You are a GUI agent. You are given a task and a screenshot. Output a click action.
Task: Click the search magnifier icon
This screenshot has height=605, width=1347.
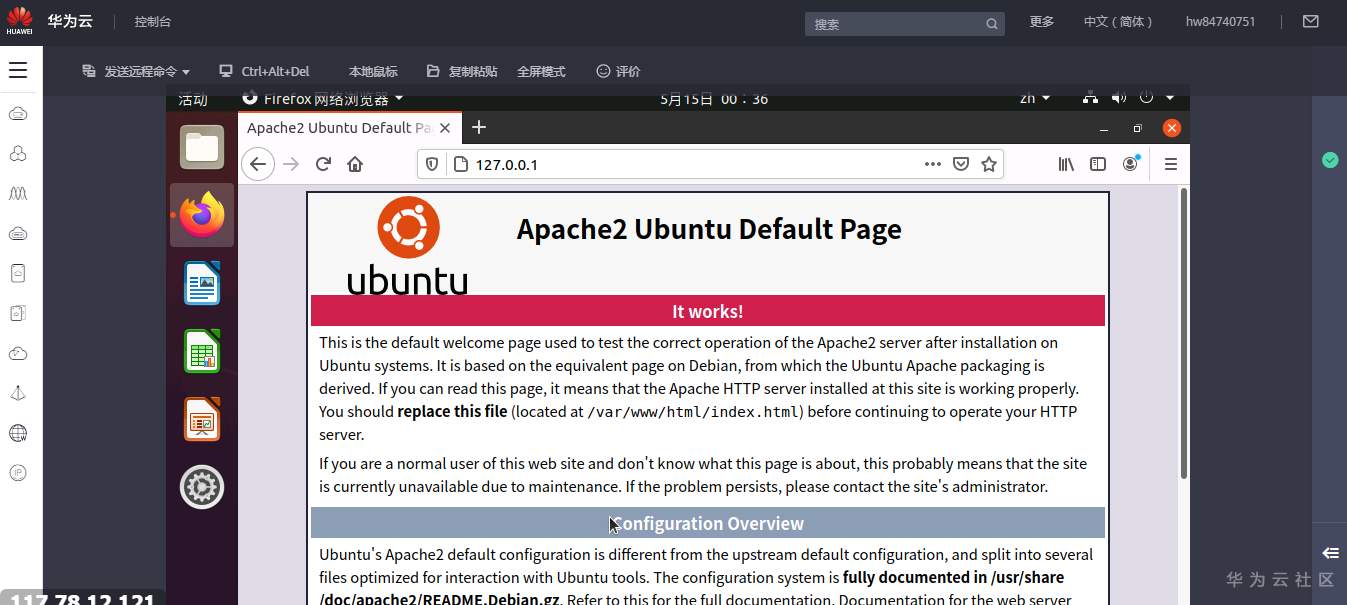992,24
